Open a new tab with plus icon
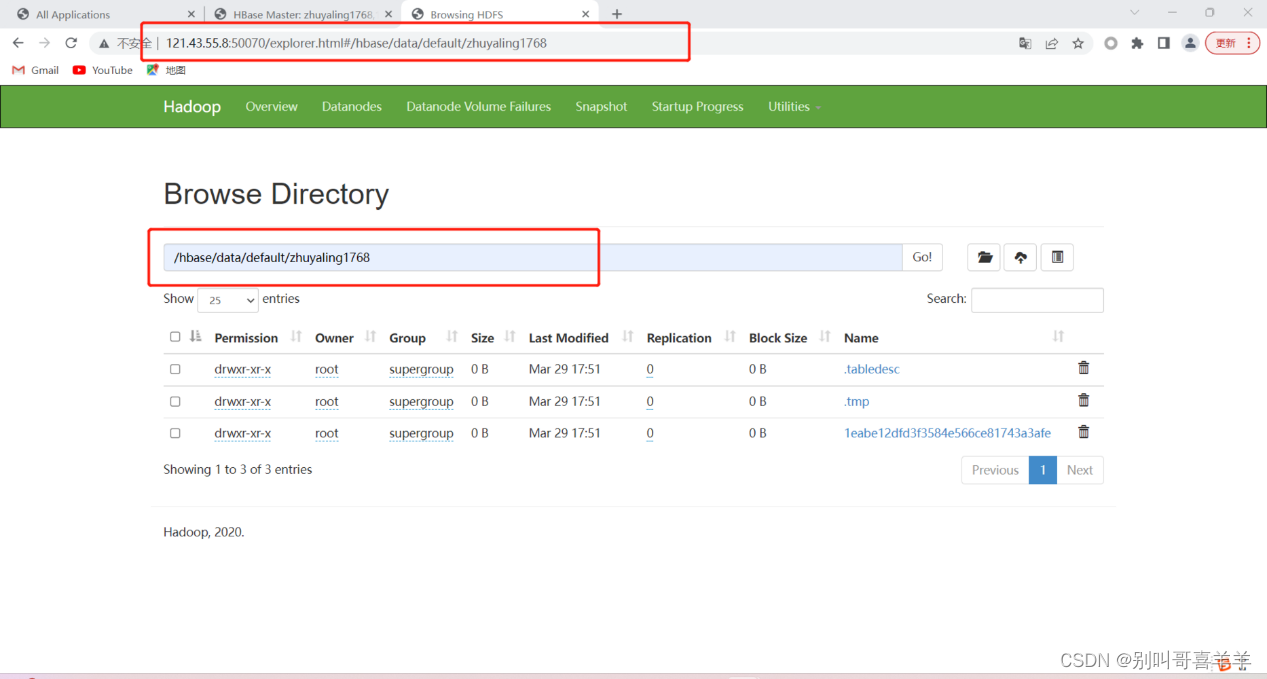 pos(617,14)
